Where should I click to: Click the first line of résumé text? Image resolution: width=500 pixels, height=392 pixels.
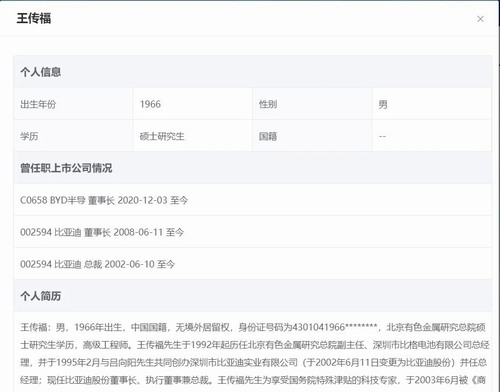click(x=253, y=327)
